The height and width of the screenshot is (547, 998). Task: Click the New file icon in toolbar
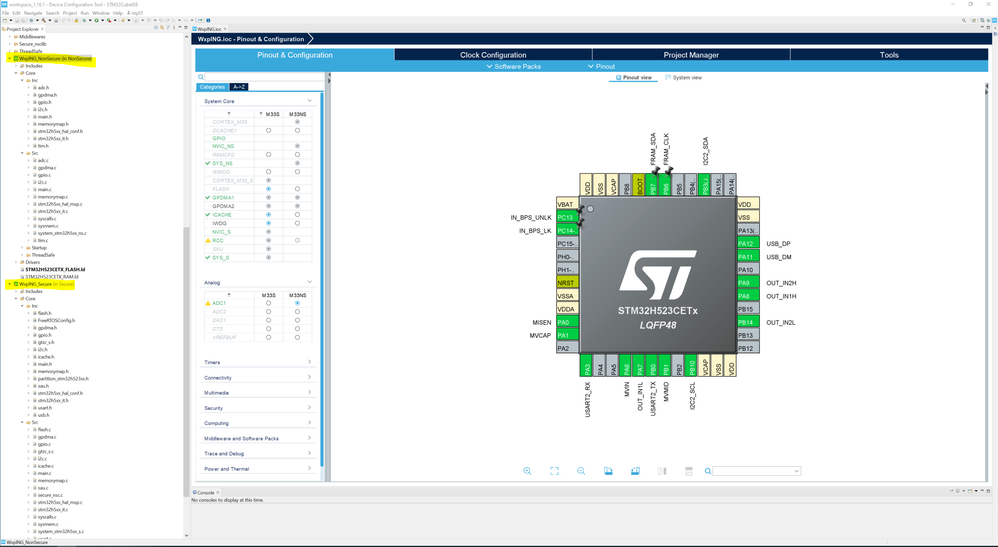pyautogui.click(x=5, y=20)
